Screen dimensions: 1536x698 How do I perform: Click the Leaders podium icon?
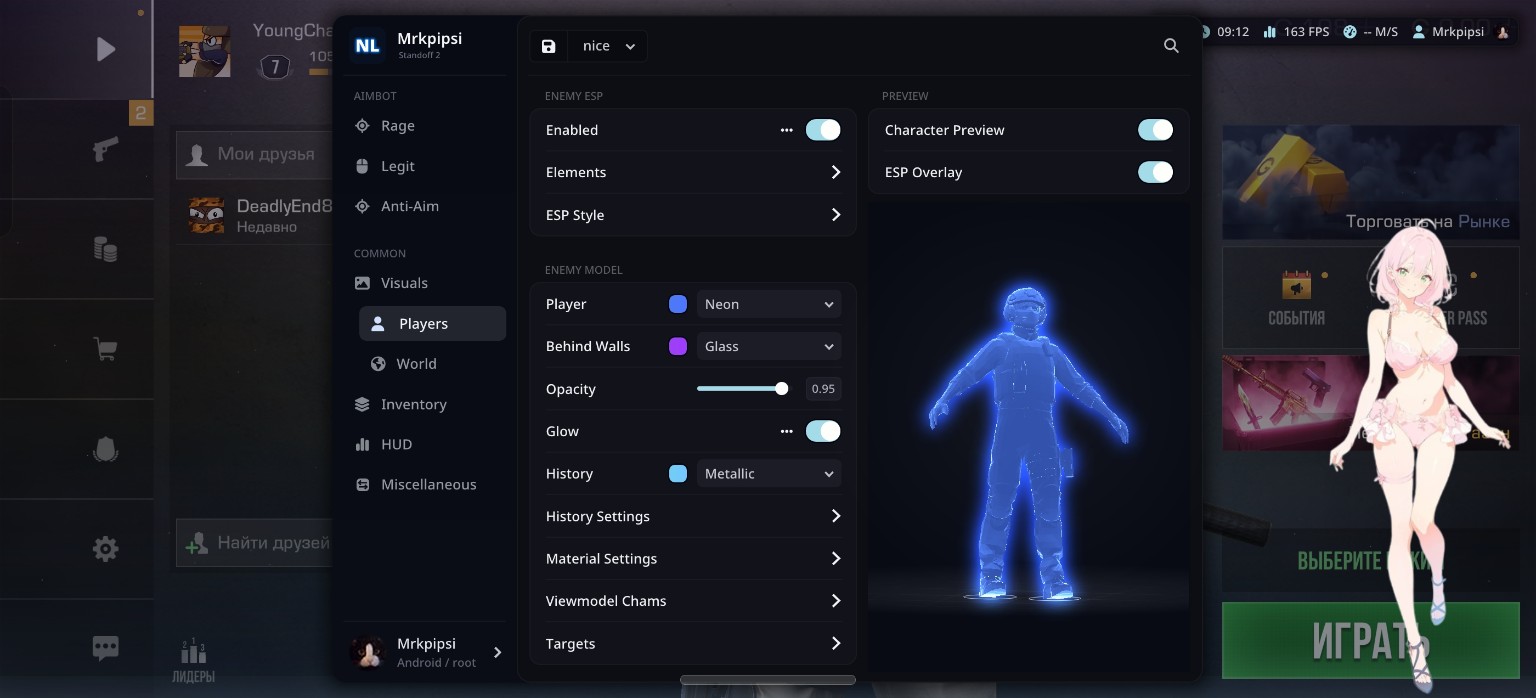193,652
